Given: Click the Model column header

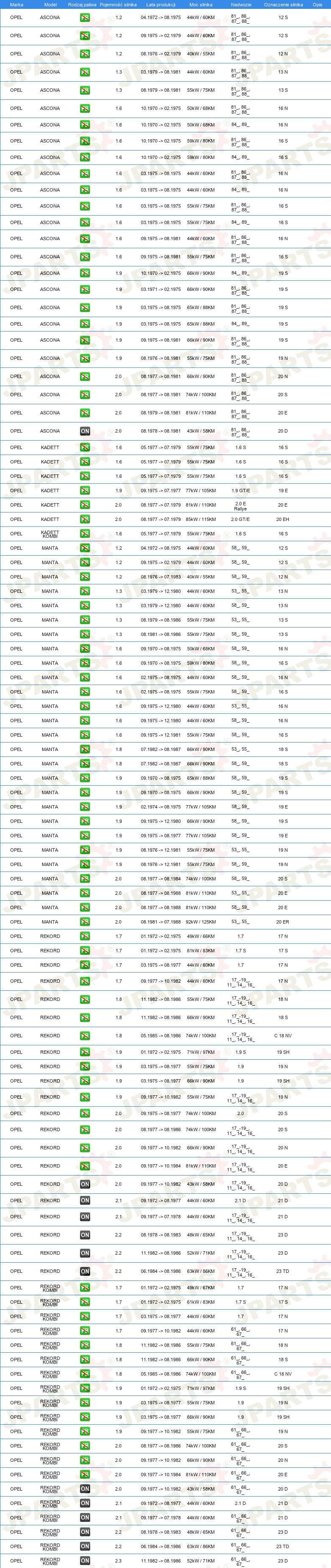Looking at the screenshot, I should click(51, 4).
